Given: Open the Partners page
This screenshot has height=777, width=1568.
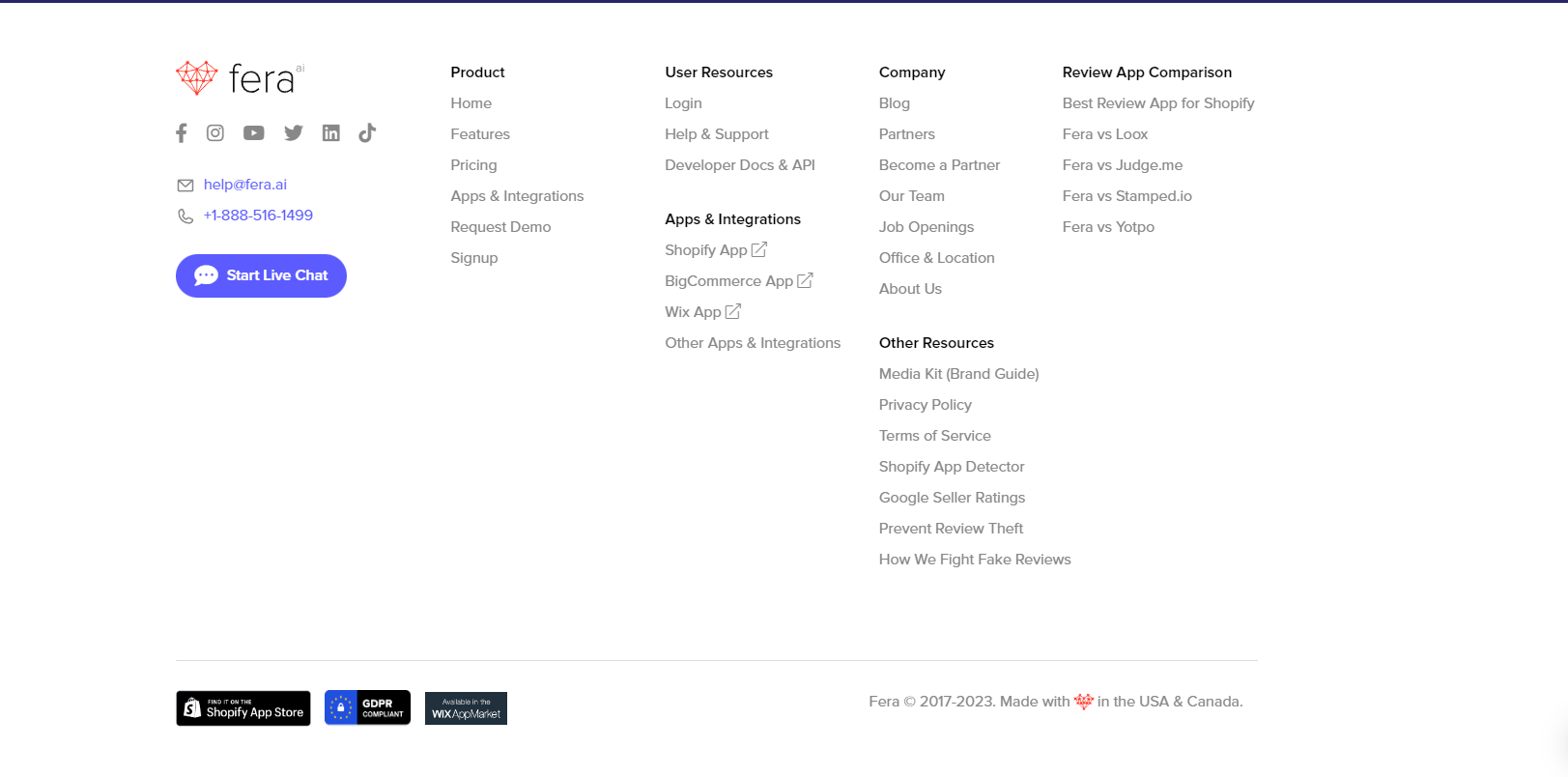Looking at the screenshot, I should pos(907,134).
